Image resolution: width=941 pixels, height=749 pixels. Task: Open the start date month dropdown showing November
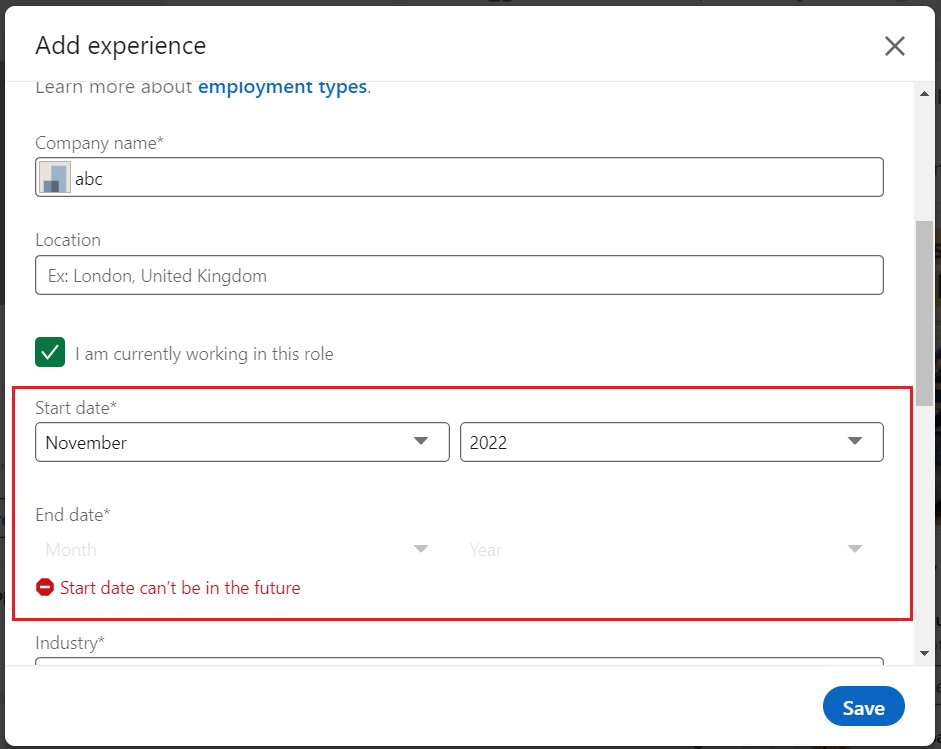click(x=242, y=442)
